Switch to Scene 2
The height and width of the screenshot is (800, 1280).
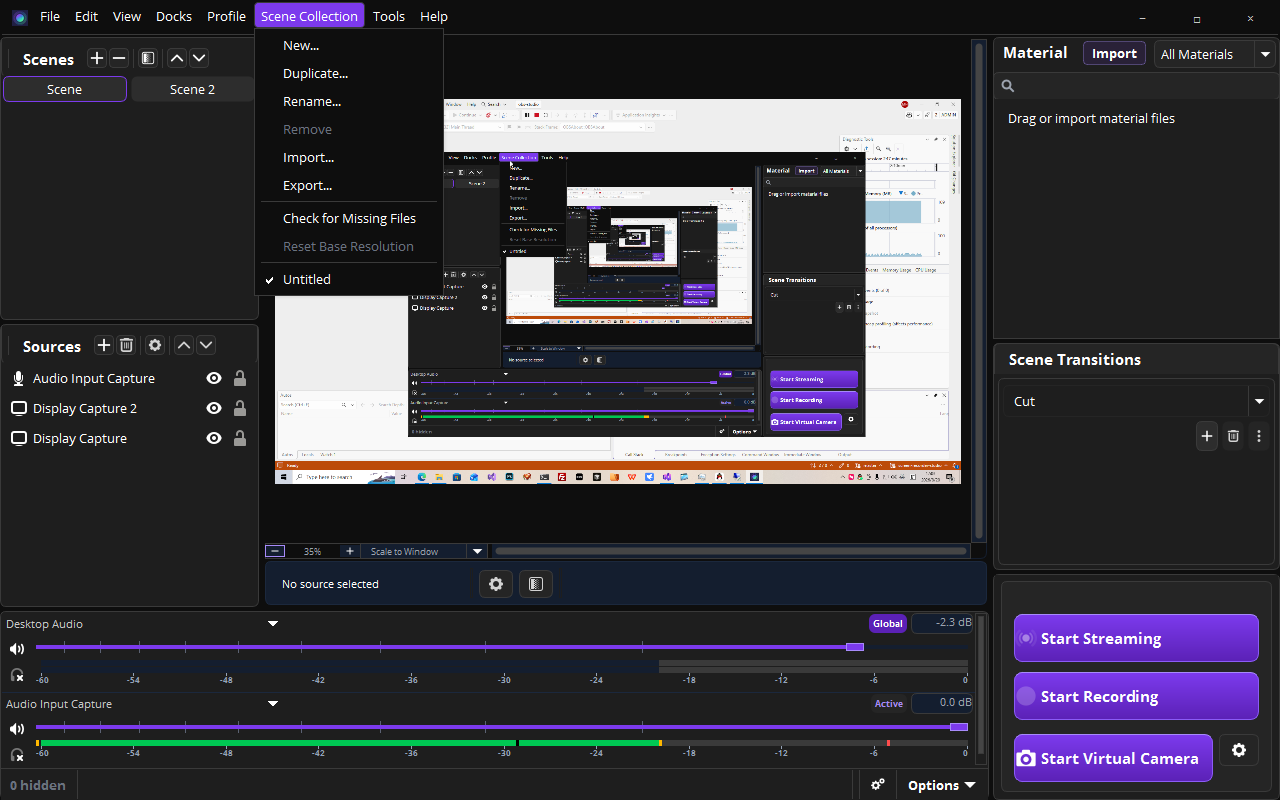[192, 89]
